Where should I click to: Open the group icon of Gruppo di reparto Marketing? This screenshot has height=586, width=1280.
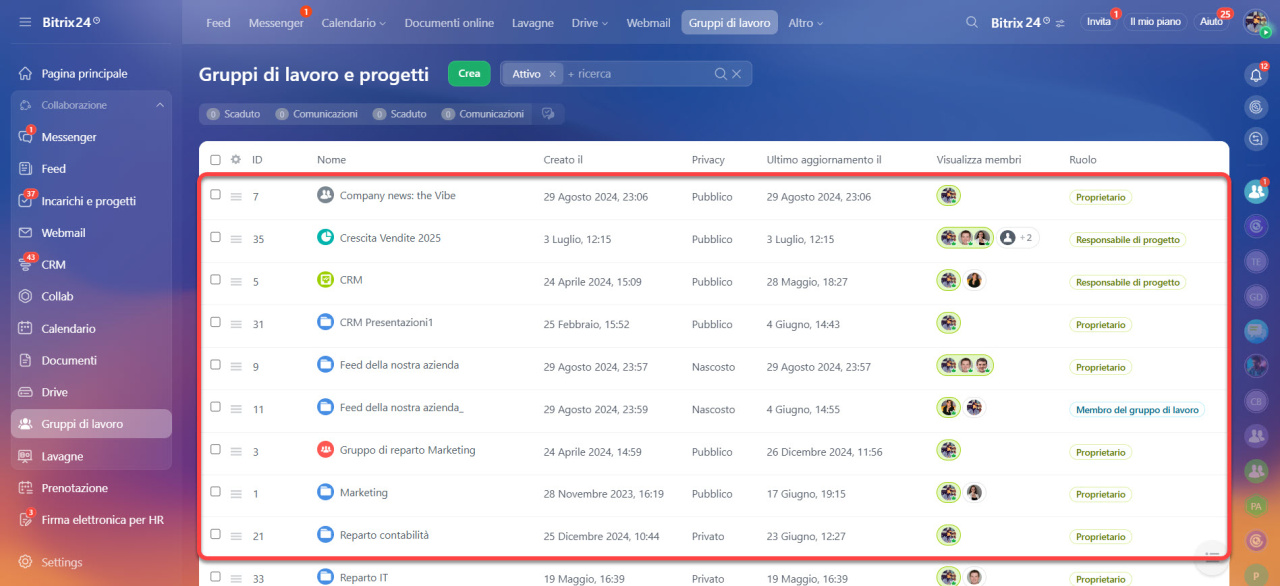[x=325, y=450]
